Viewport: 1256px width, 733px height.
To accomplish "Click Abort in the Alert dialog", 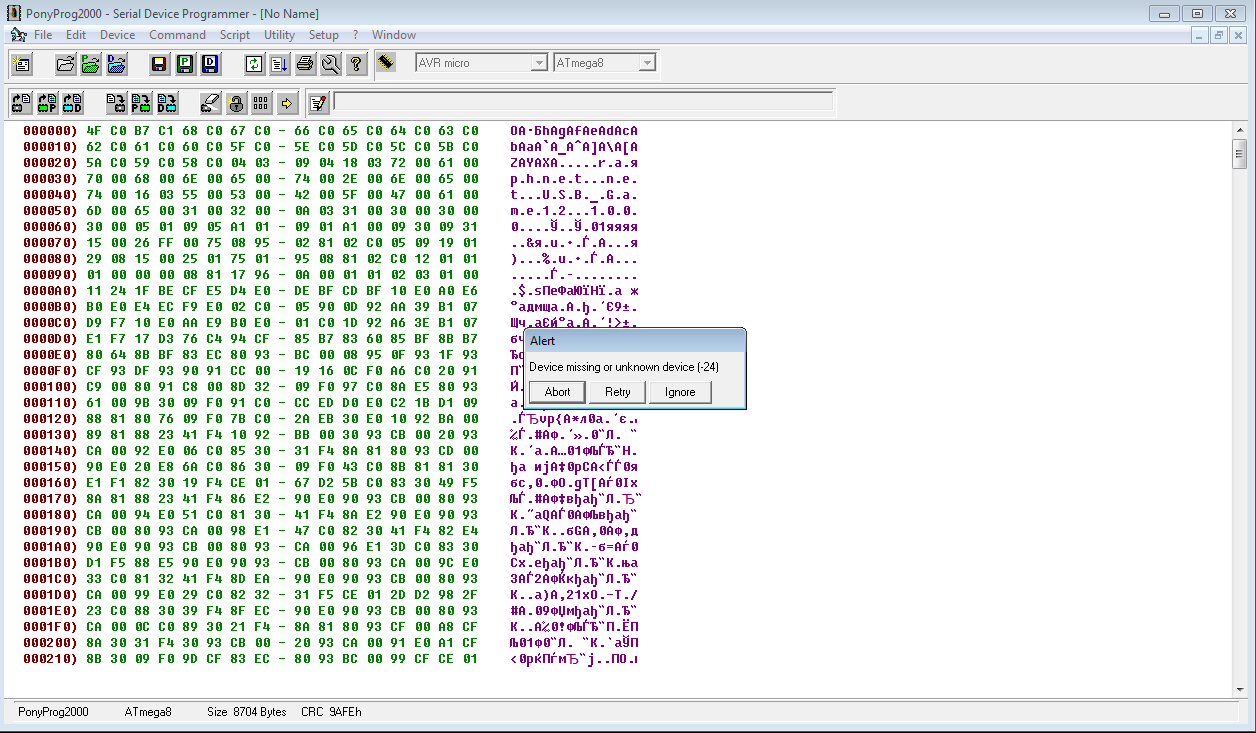I will [x=557, y=392].
